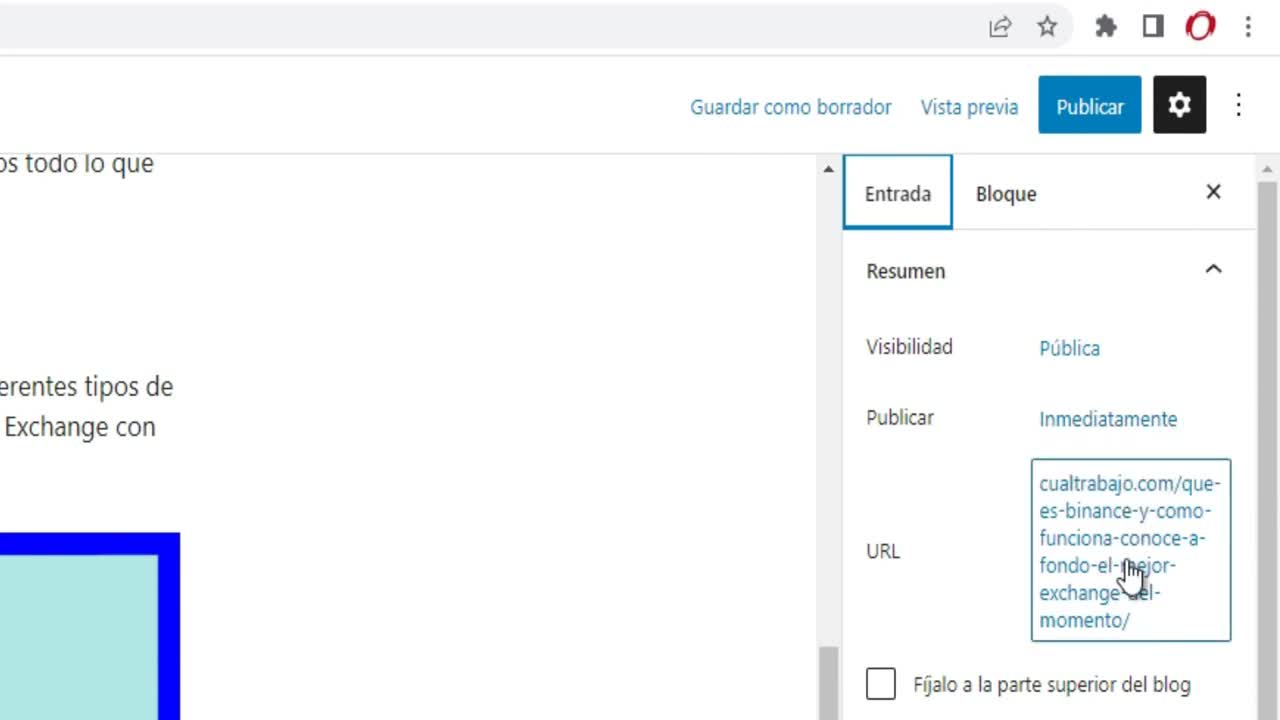This screenshot has height=720, width=1280.
Task: Click the URL label text
Action: (883, 551)
